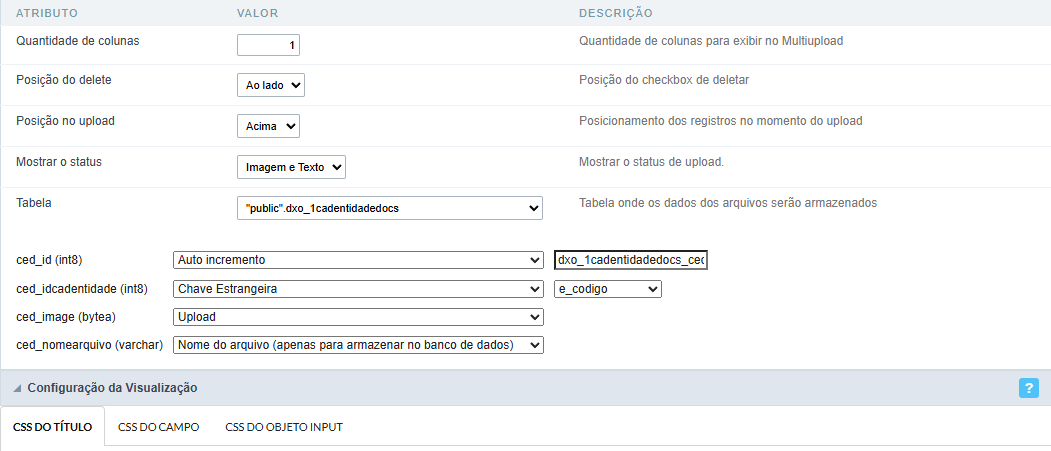
Task: Switch to the CSS DO CAMPO tab
Action: (159, 427)
